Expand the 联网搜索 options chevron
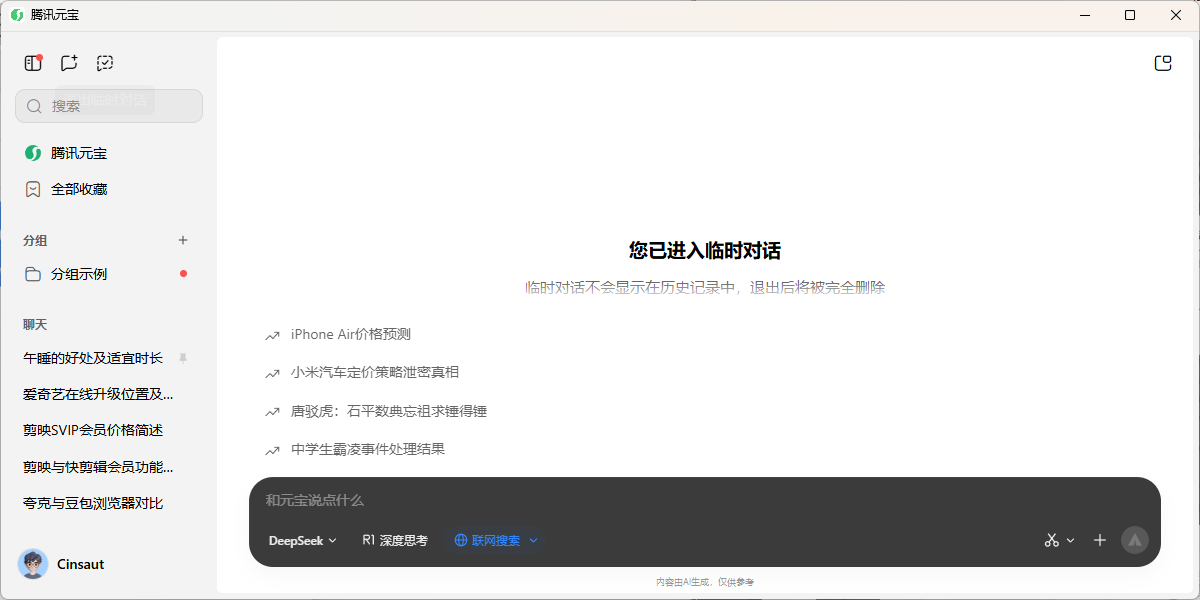Image resolution: width=1200 pixels, height=600 pixels. coord(533,540)
